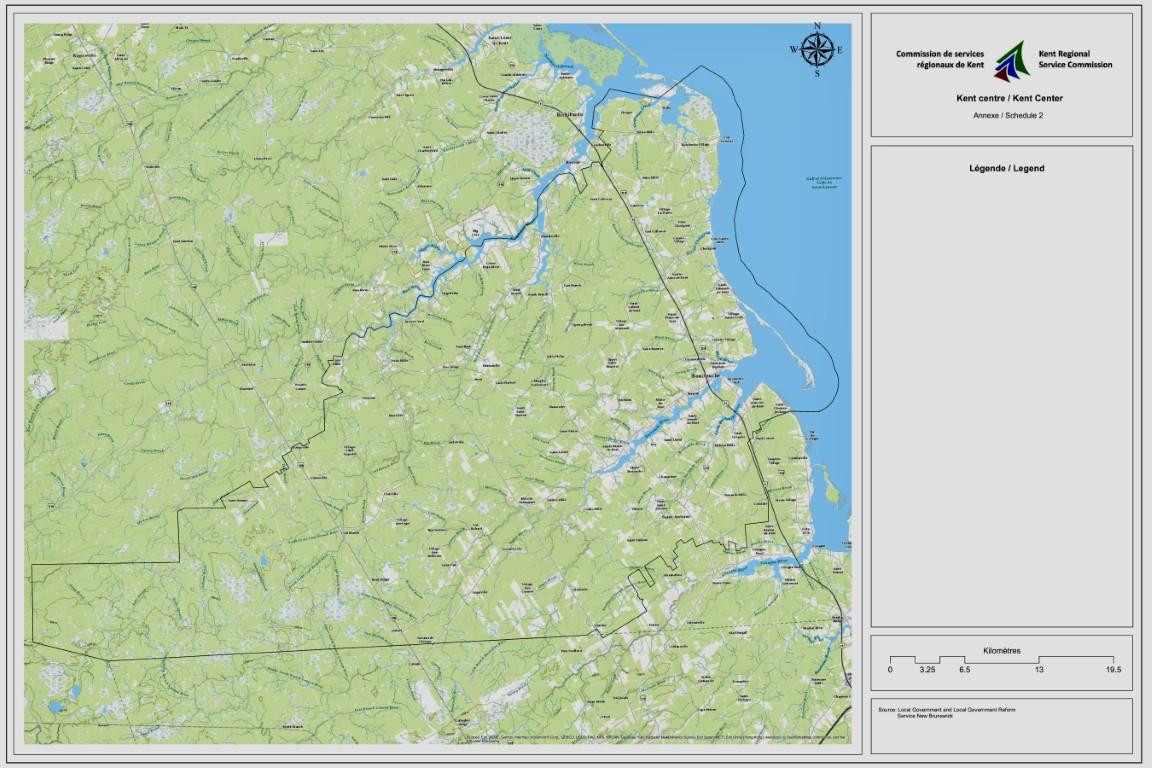Click the W letter on the compass rose

pyautogui.click(x=795, y=49)
